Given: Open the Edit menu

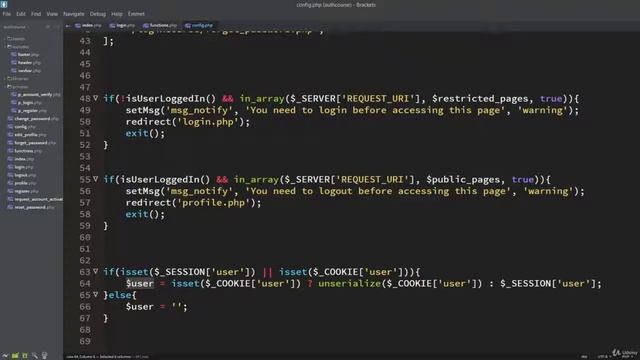Looking at the screenshot, I should click(x=21, y=14).
